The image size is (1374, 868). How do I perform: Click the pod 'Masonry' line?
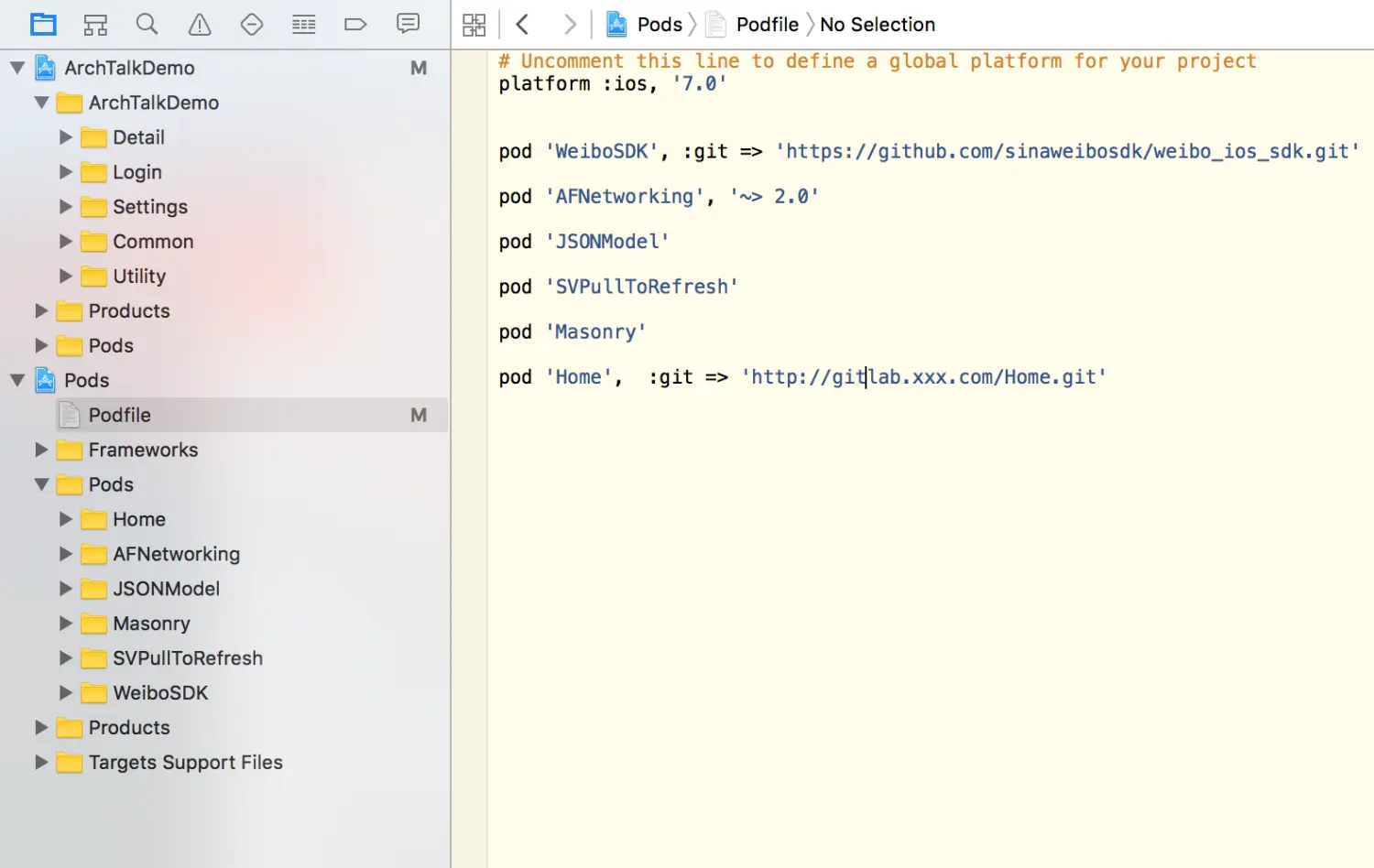click(572, 331)
